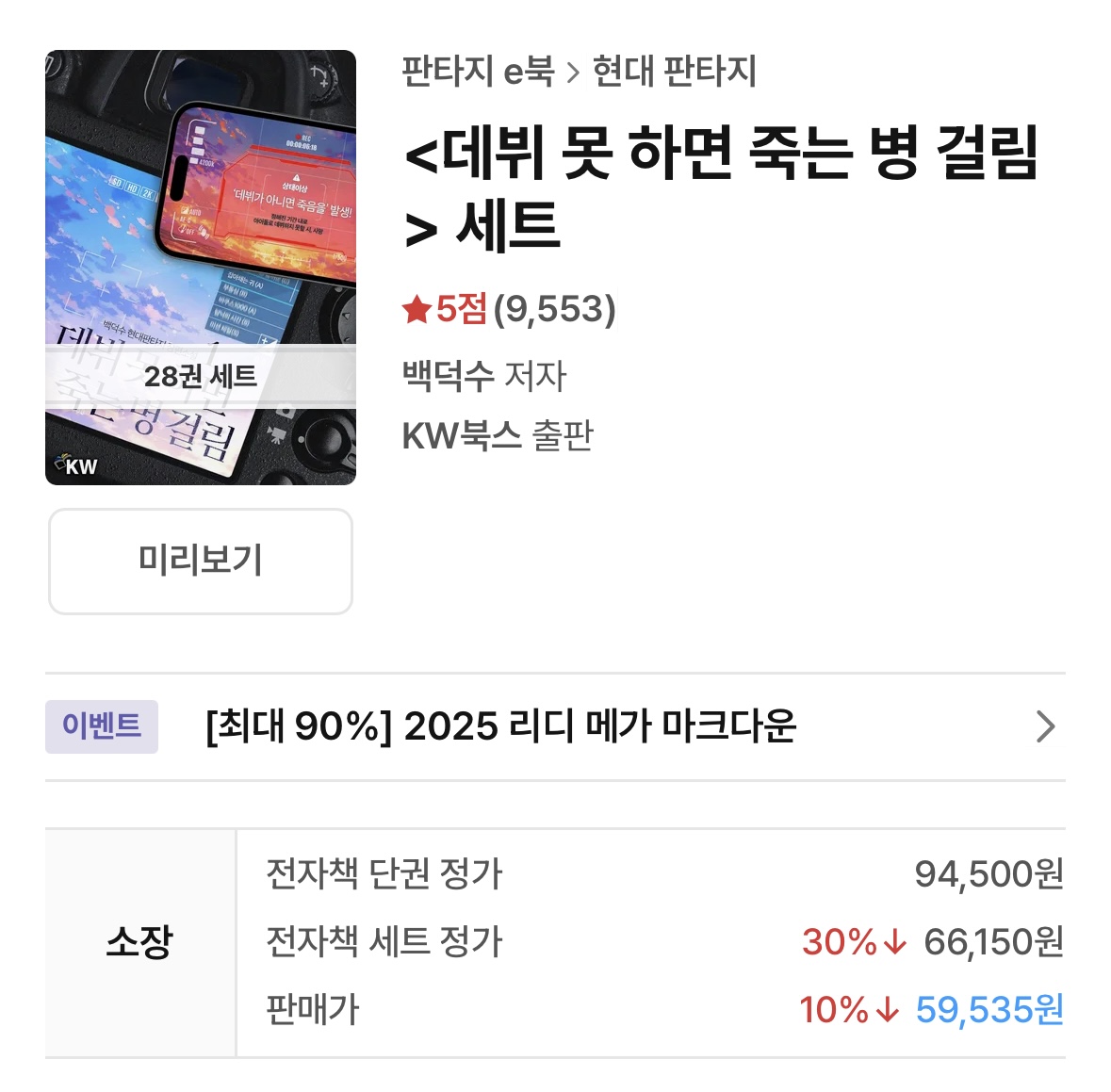The height and width of the screenshot is (1092, 1111).
Task: Click the KW logo on the cover
Action: [x=76, y=465]
